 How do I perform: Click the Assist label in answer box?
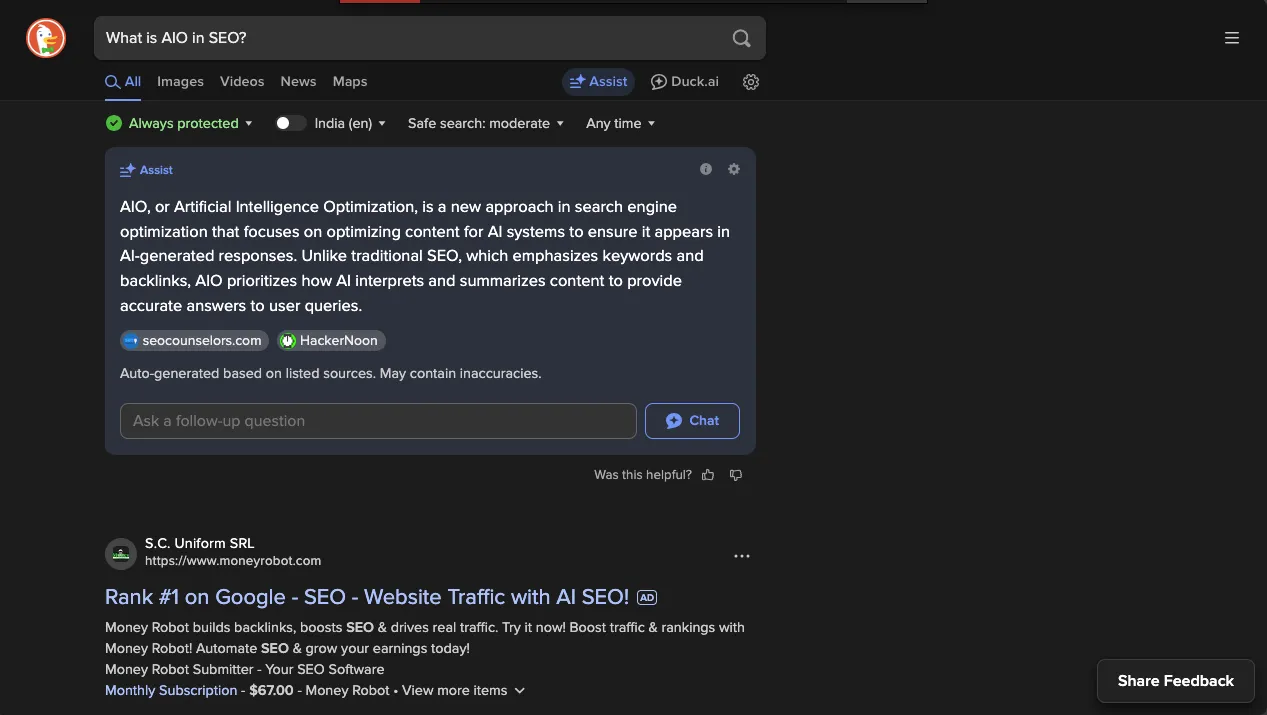point(156,170)
